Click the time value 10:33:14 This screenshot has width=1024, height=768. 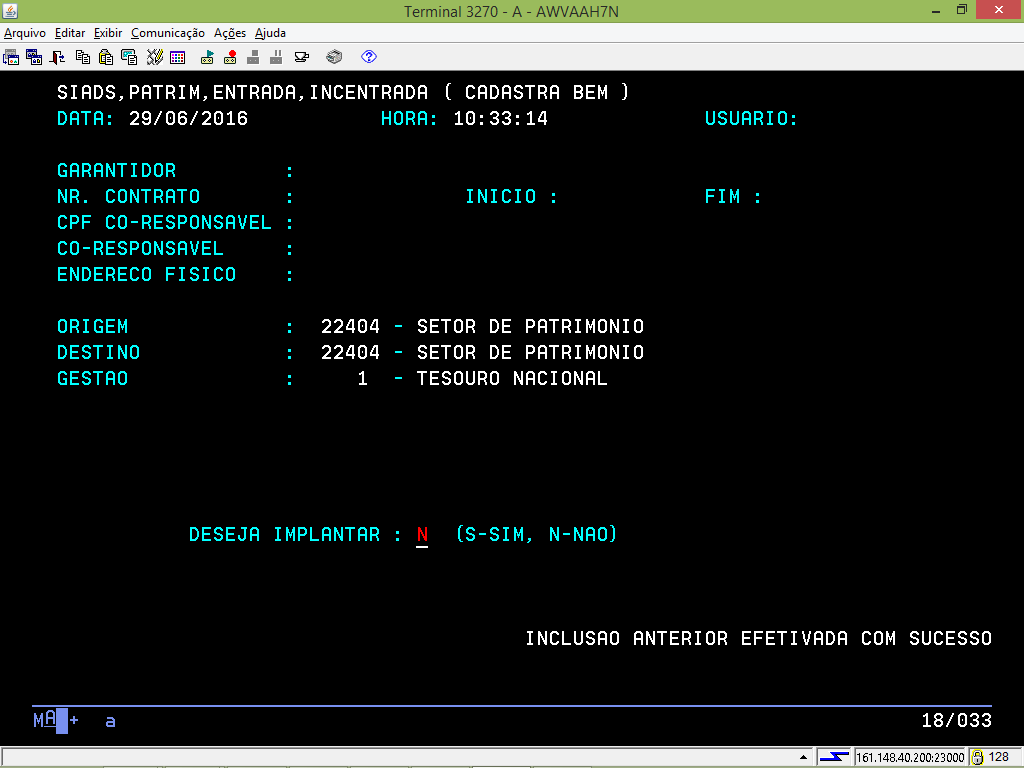point(500,118)
